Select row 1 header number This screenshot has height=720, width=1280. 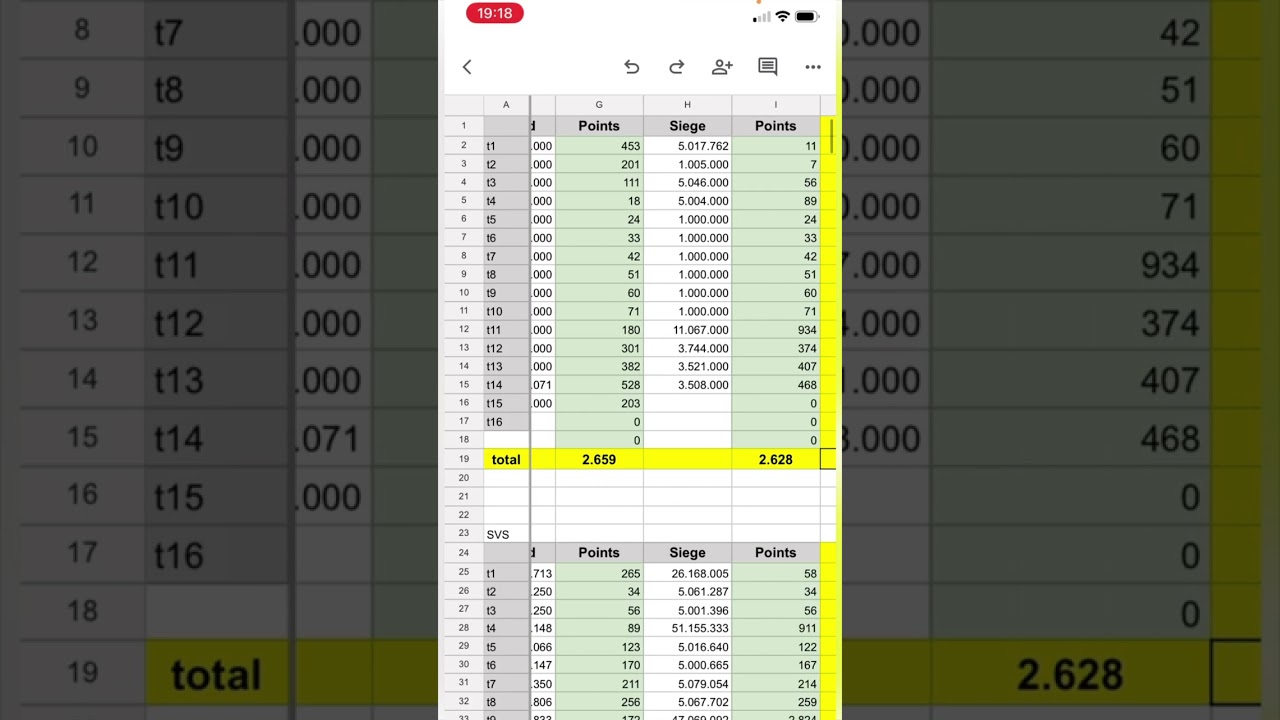coord(464,126)
